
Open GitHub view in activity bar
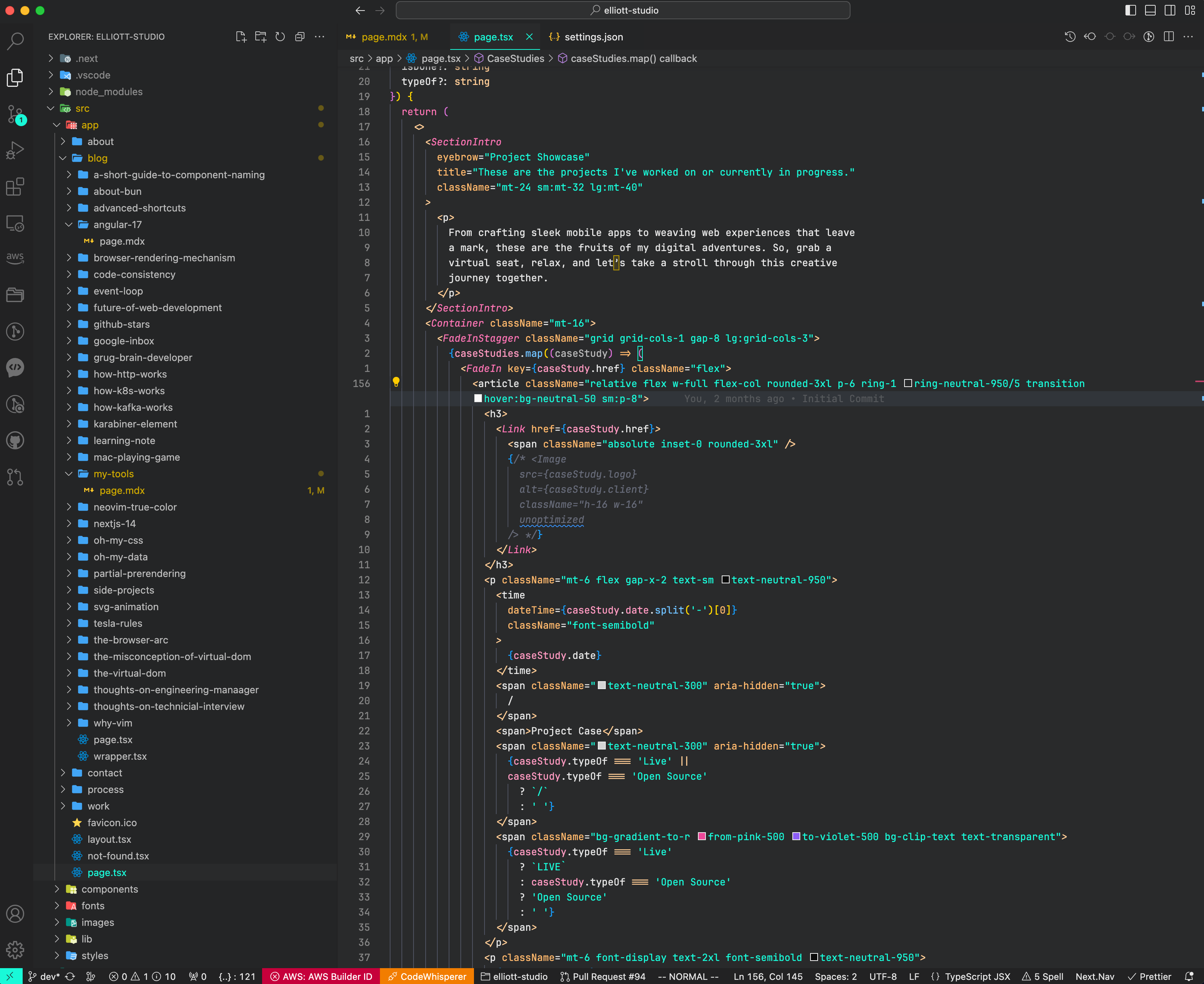point(15,440)
